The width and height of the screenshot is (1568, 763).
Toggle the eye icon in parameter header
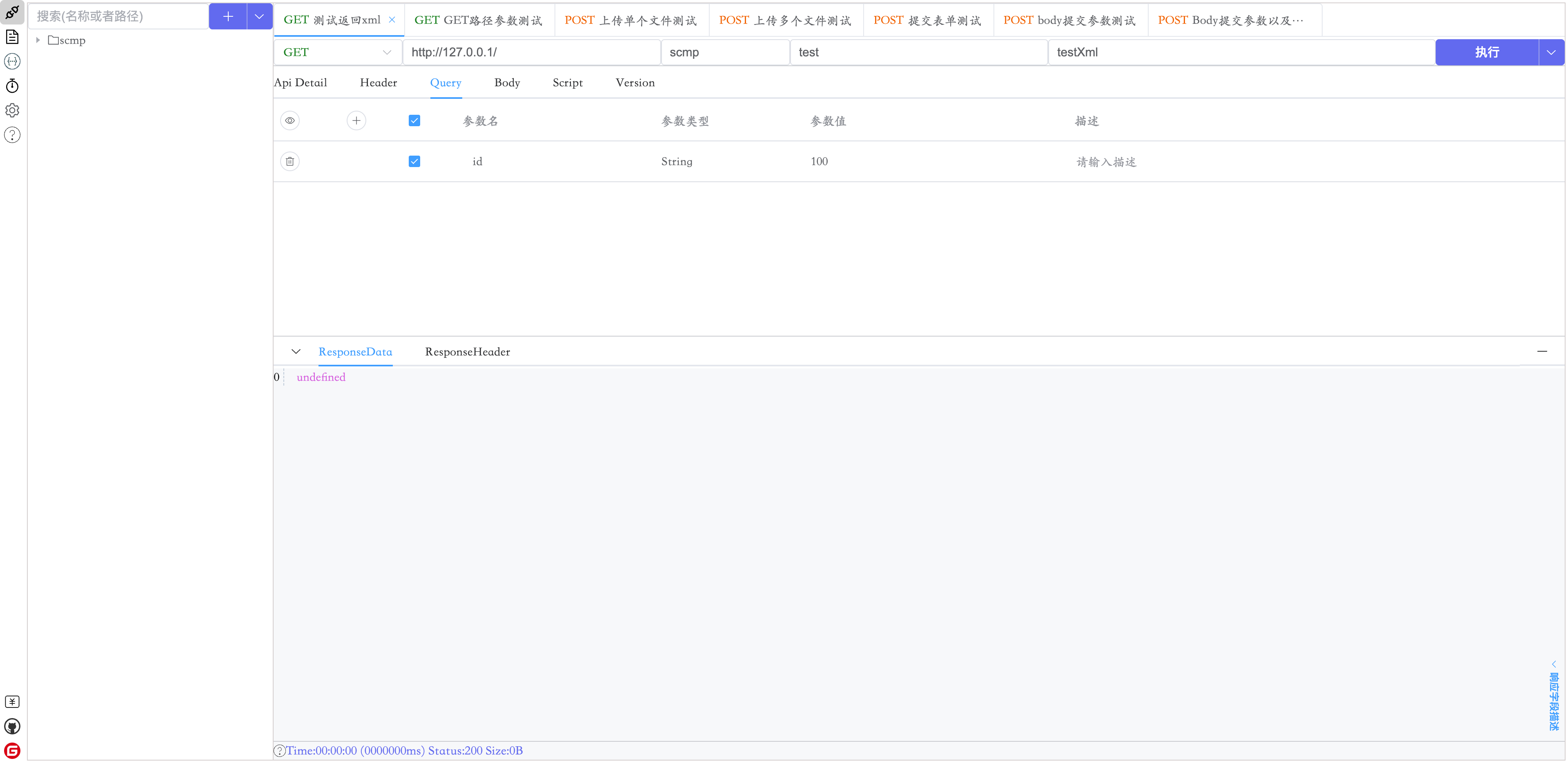(290, 120)
